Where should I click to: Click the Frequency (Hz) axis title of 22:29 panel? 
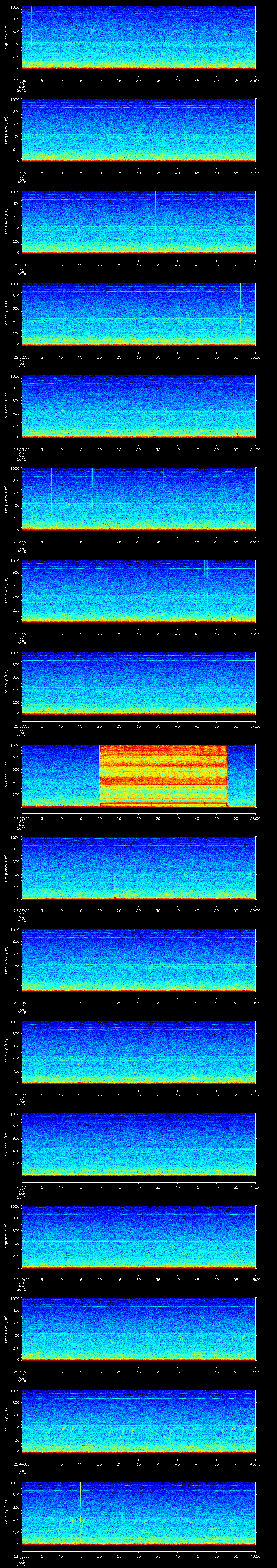click(7, 38)
